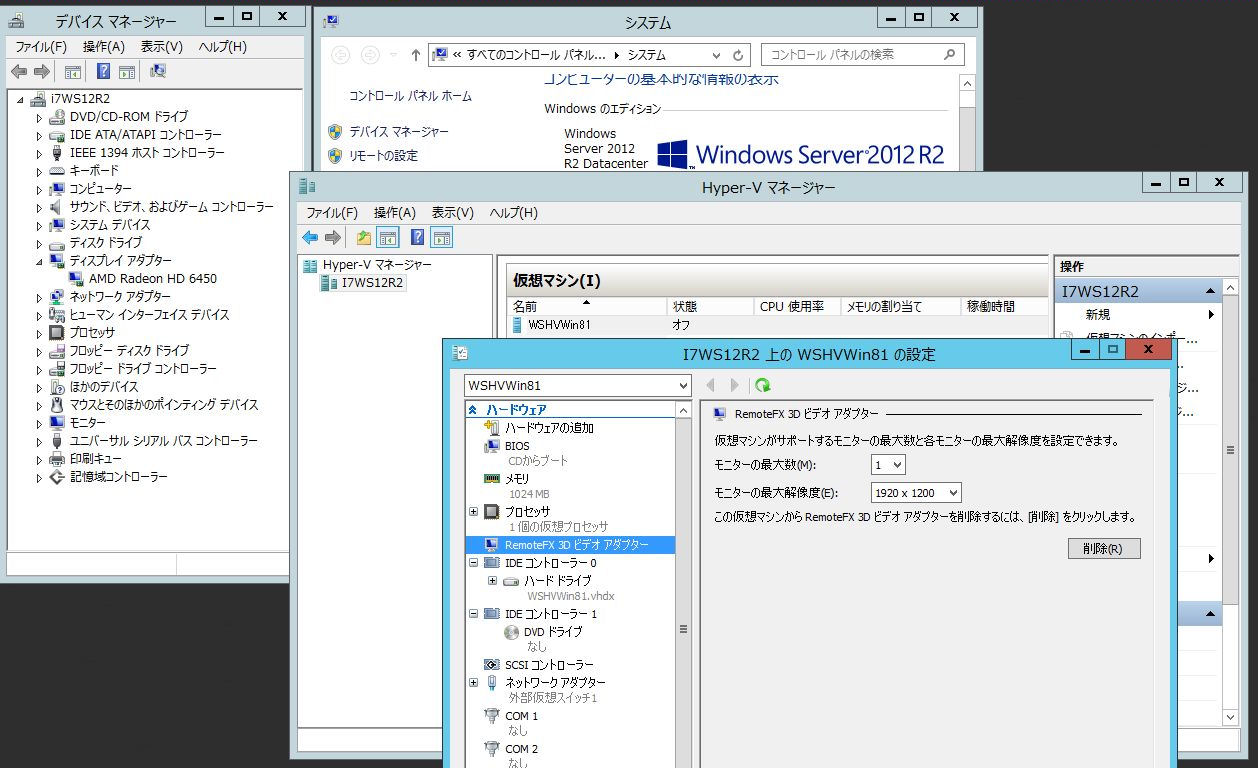This screenshot has height=768, width=1258.
Task: Open 操作(A) menu in Device Manager
Action: pyautogui.click(x=104, y=47)
